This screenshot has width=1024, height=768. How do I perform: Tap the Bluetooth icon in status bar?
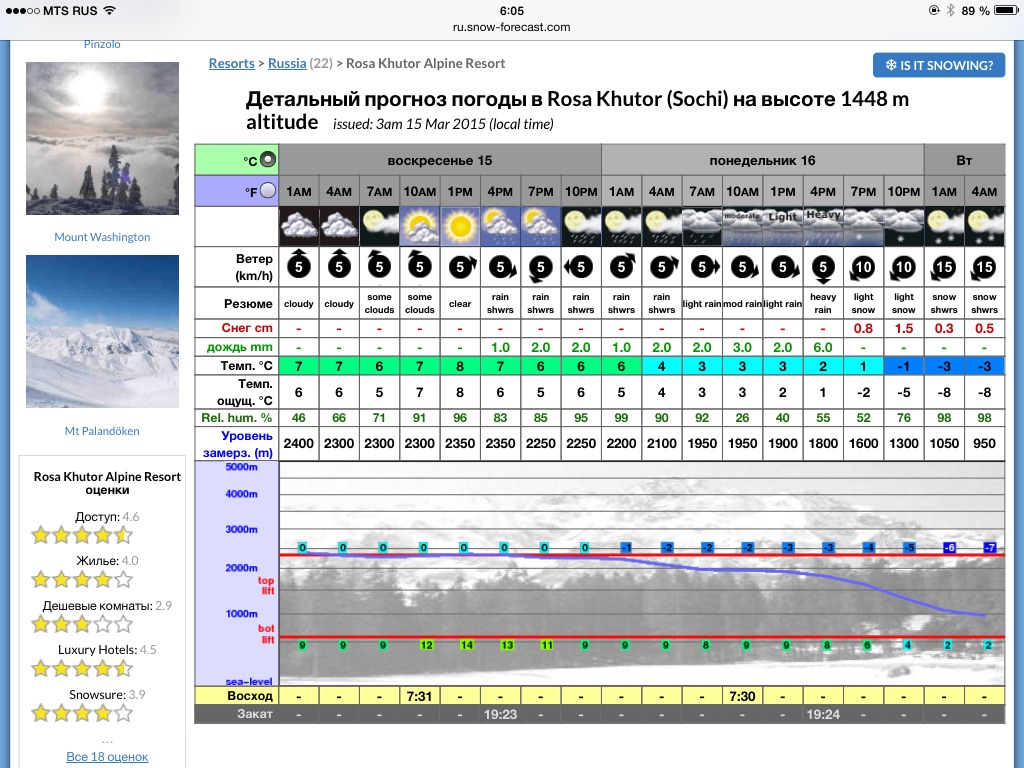[x=950, y=10]
